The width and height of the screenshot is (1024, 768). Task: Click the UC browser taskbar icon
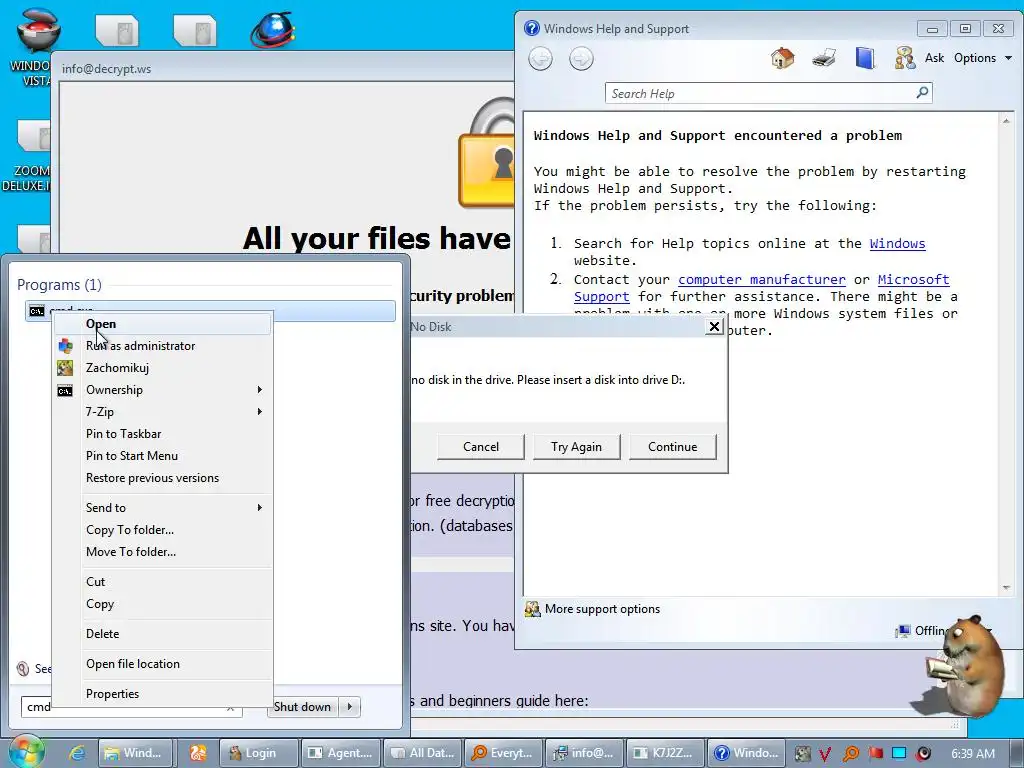(198, 753)
